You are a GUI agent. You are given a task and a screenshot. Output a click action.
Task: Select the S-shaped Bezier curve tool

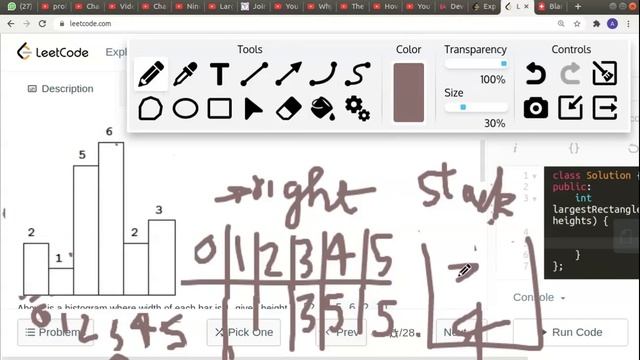point(358,74)
